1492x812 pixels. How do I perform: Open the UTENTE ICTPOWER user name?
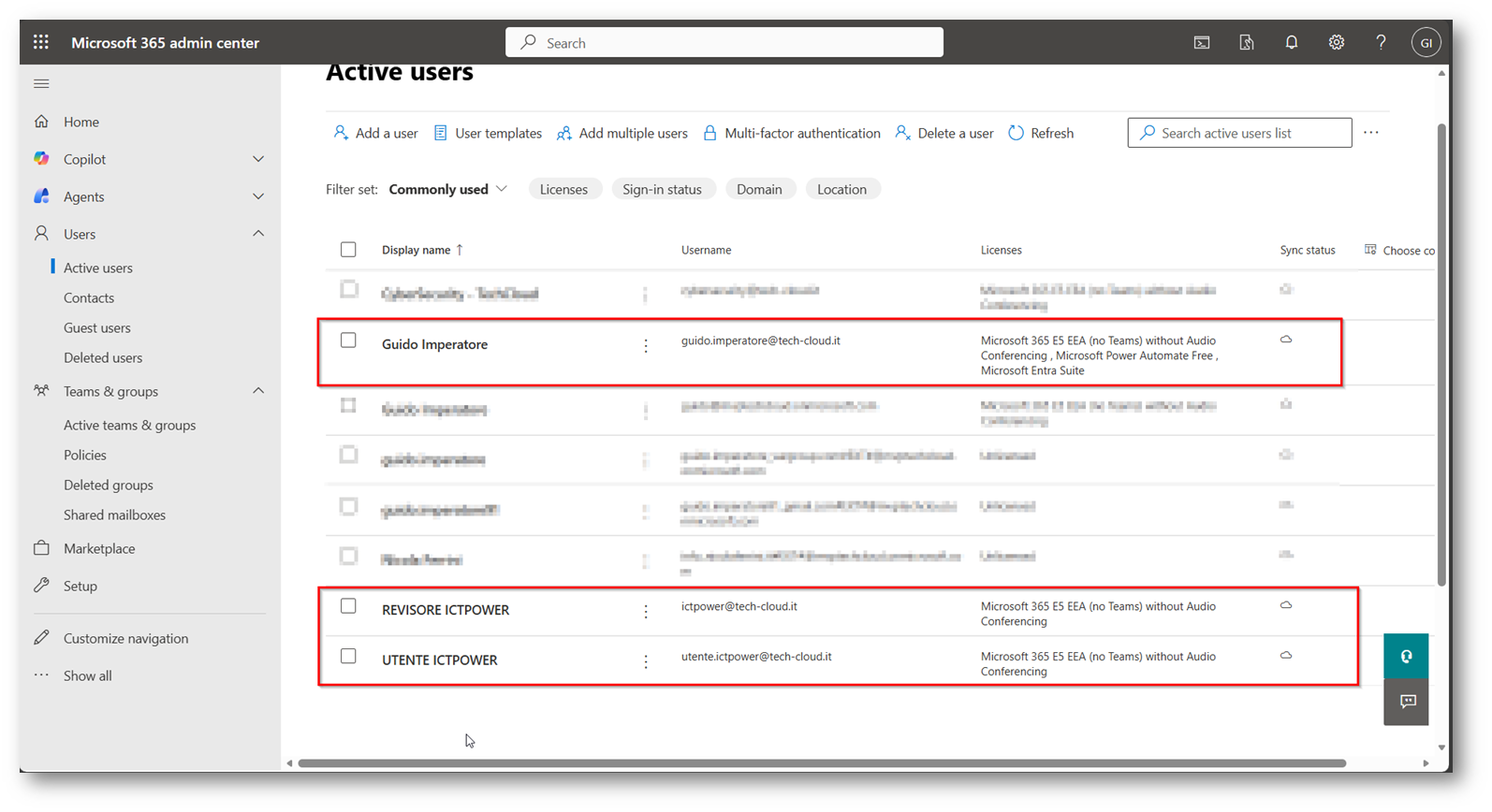click(x=440, y=660)
